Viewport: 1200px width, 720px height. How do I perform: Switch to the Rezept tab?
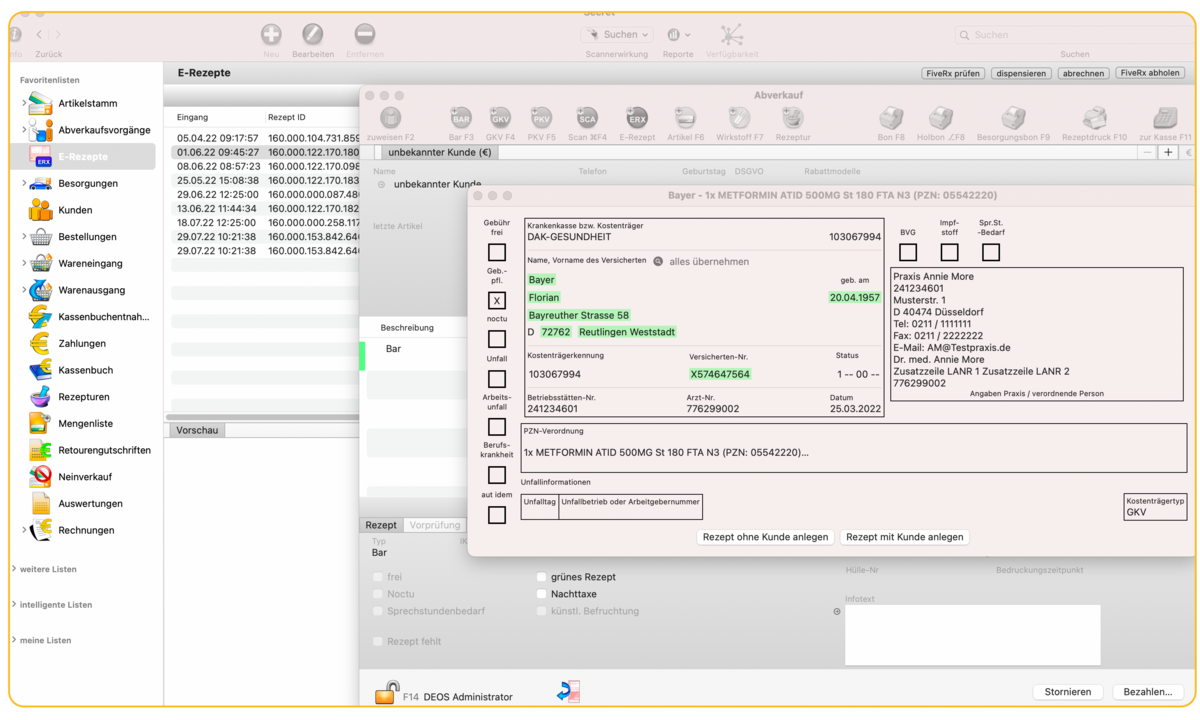click(x=381, y=525)
